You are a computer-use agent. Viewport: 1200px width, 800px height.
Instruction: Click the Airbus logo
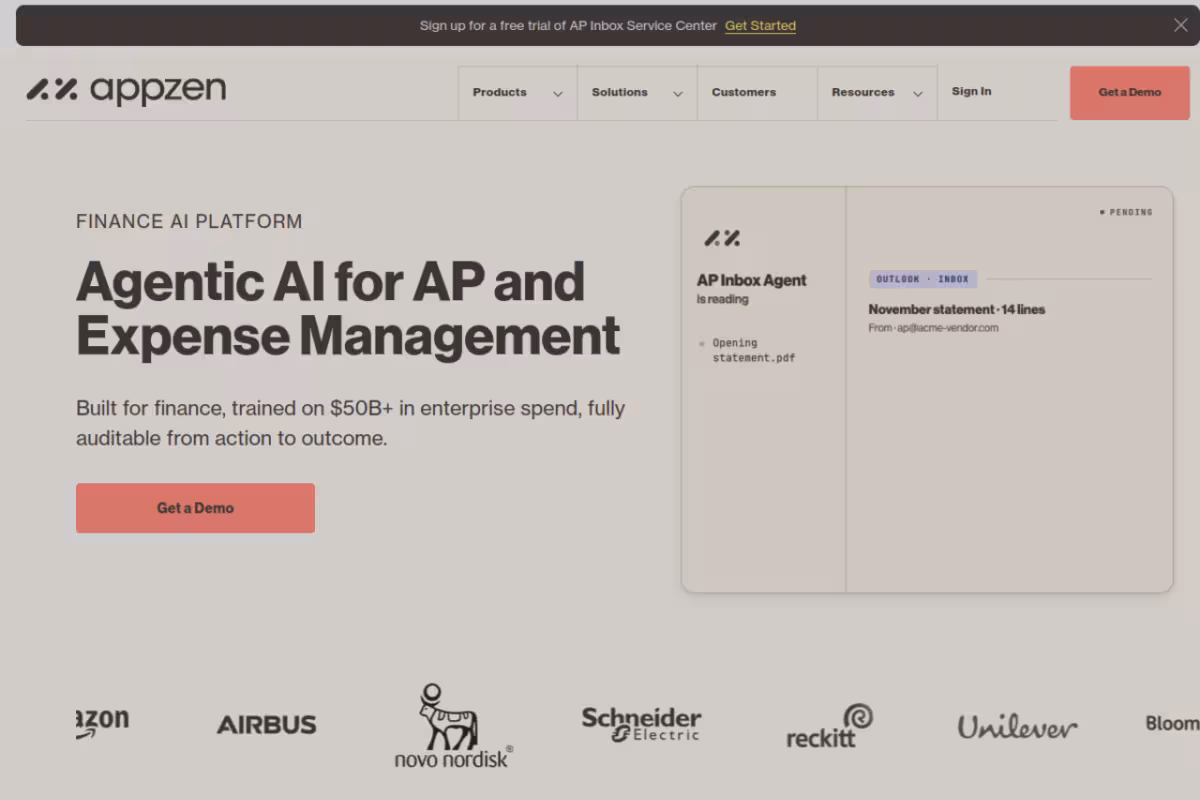point(267,725)
